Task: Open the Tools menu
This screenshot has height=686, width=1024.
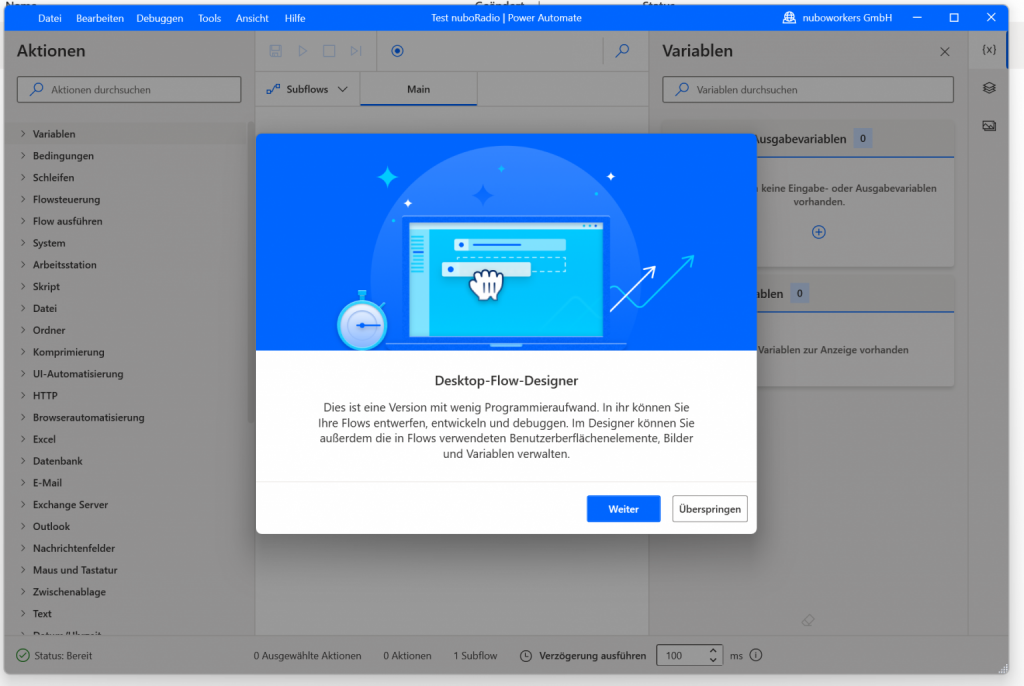Action: (210, 18)
